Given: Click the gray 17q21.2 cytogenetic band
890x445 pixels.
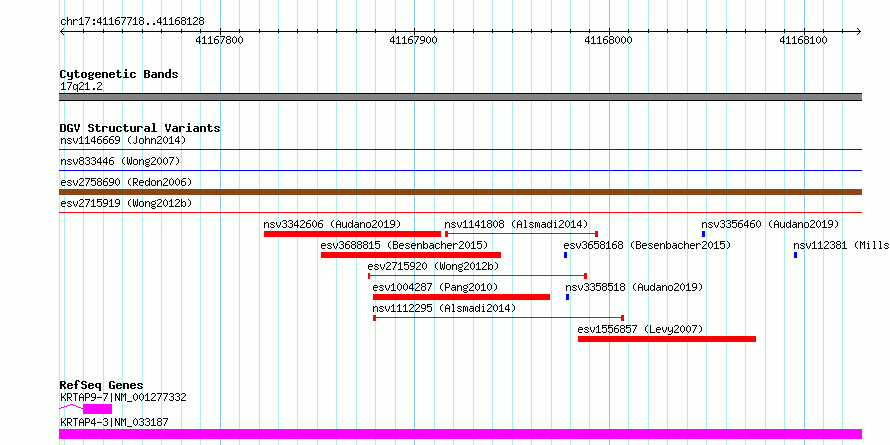Looking at the screenshot, I should [460, 97].
